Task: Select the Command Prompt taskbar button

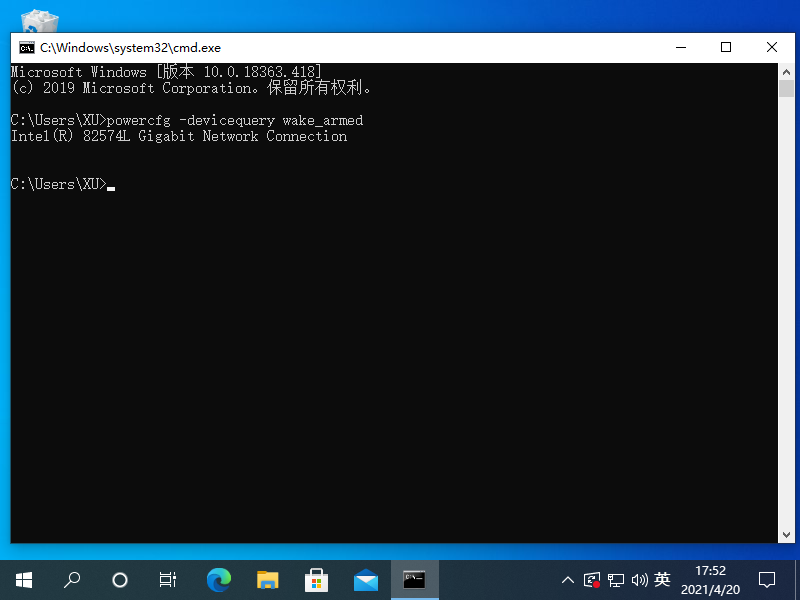Action: (x=414, y=579)
